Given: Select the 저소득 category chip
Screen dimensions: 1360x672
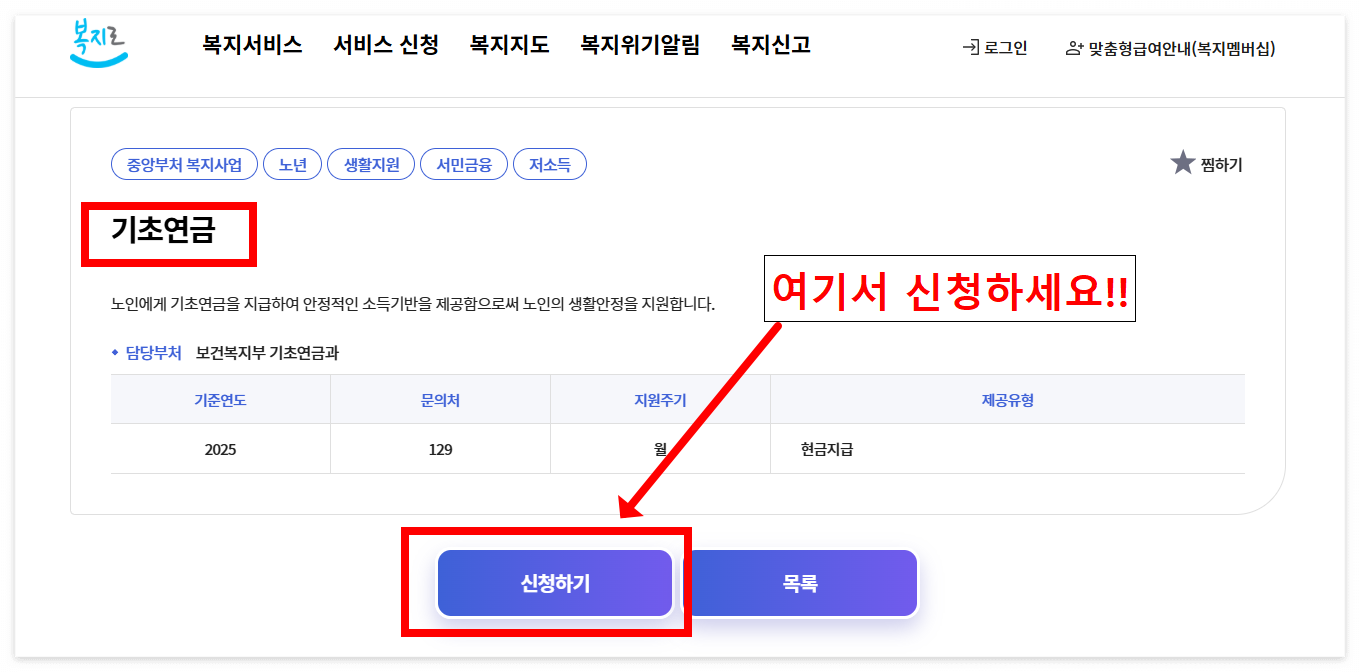Looking at the screenshot, I should [x=549, y=164].
